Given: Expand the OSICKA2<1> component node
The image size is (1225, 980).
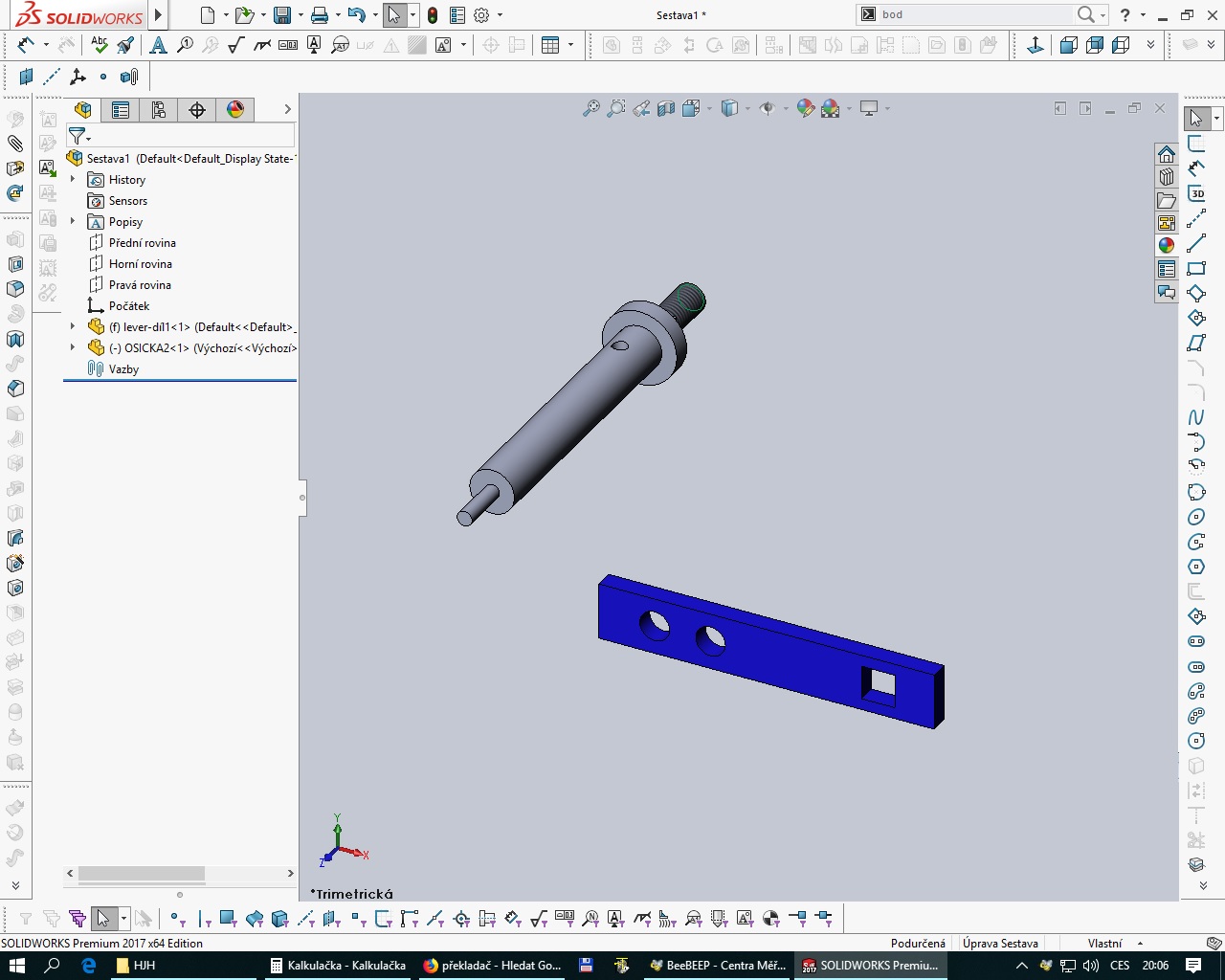Looking at the screenshot, I should pyautogui.click(x=73, y=347).
